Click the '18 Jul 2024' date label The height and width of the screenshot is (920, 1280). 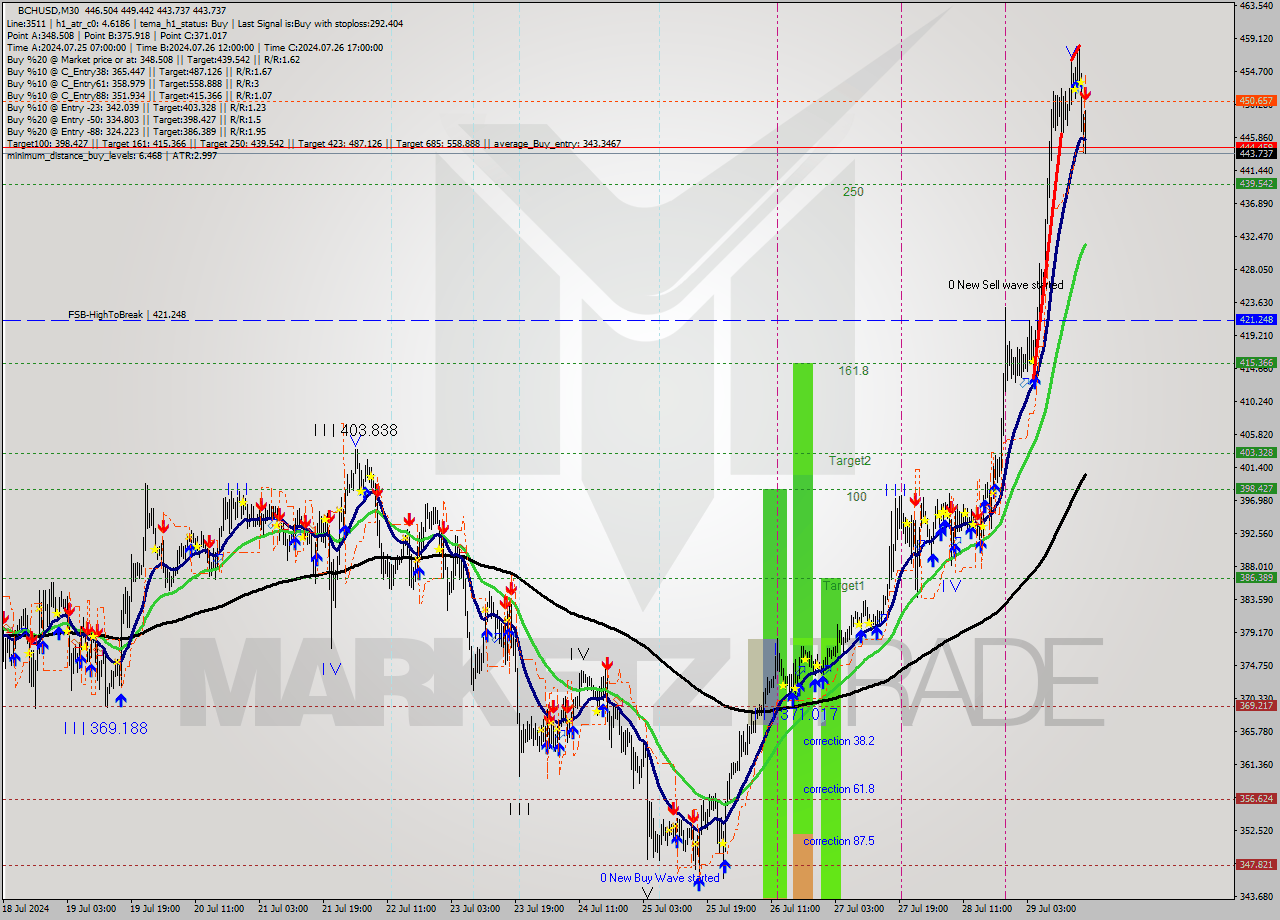(25, 909)
